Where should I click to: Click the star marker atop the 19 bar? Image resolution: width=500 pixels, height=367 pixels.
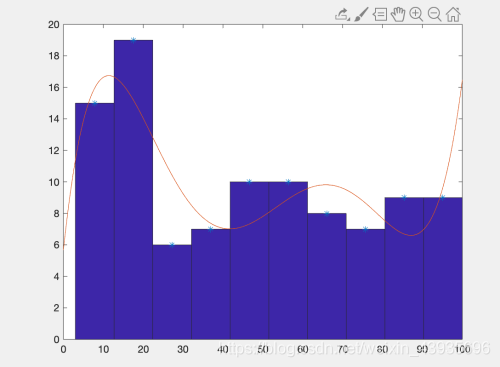133,40
